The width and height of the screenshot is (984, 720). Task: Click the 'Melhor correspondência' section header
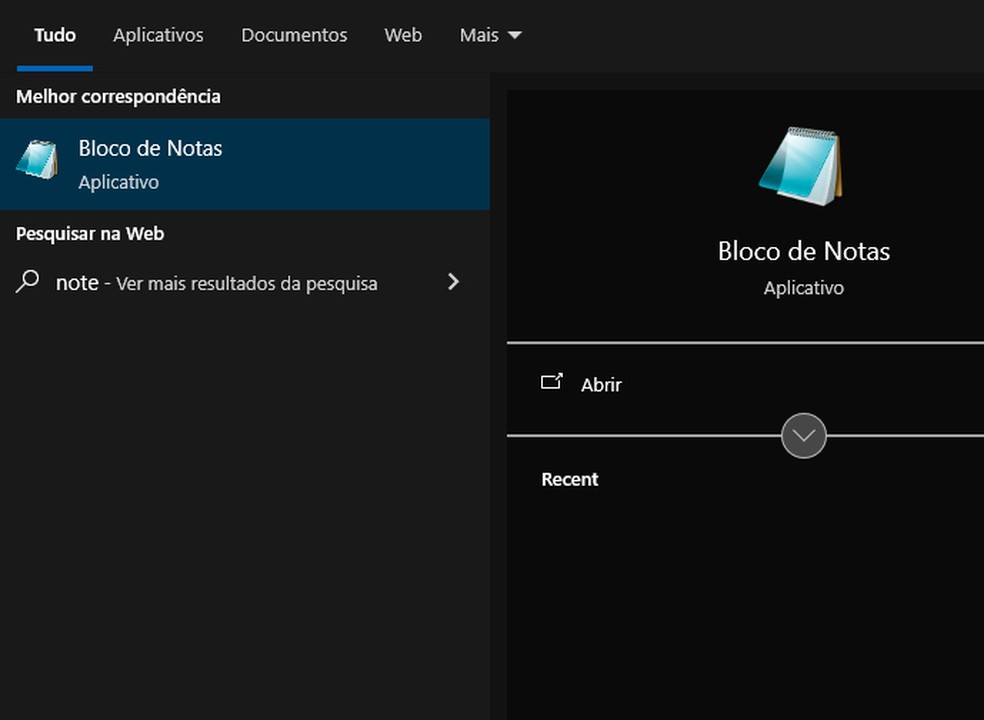point(118,97)
